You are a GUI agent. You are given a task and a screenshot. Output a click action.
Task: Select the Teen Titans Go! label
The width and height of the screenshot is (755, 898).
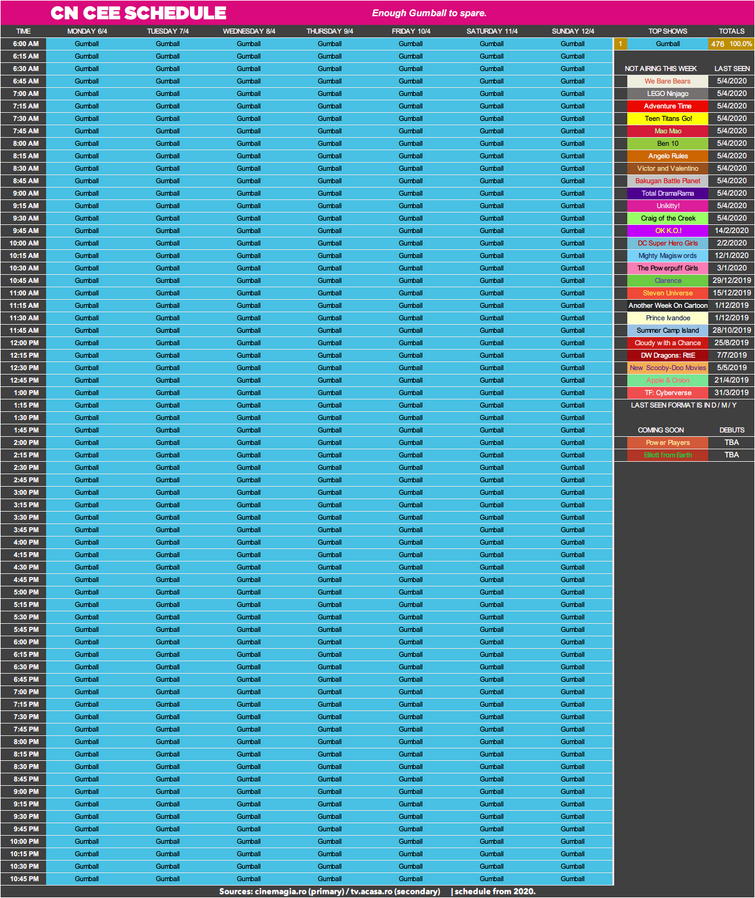tap(668, 119)
